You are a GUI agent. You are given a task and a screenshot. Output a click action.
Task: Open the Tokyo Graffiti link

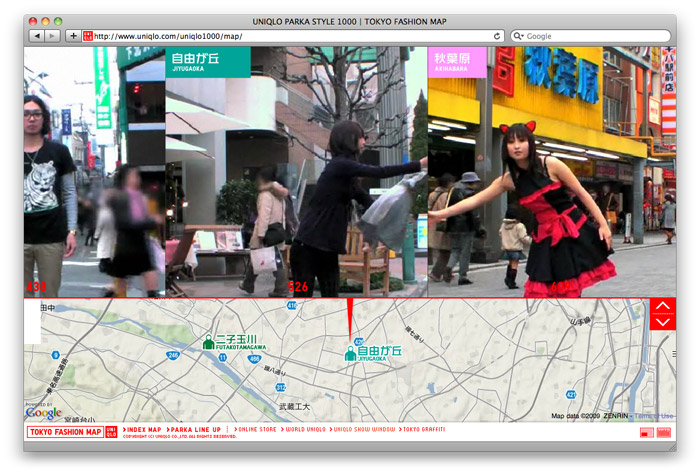(422, 430)
